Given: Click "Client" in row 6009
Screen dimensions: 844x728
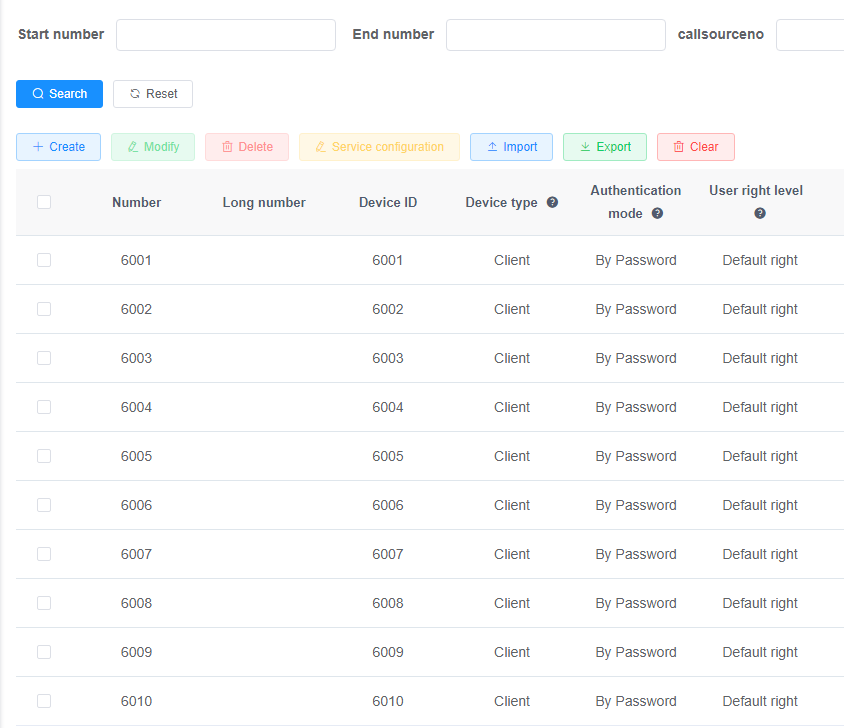Looking at the screenshot, I should coord(512,652).
